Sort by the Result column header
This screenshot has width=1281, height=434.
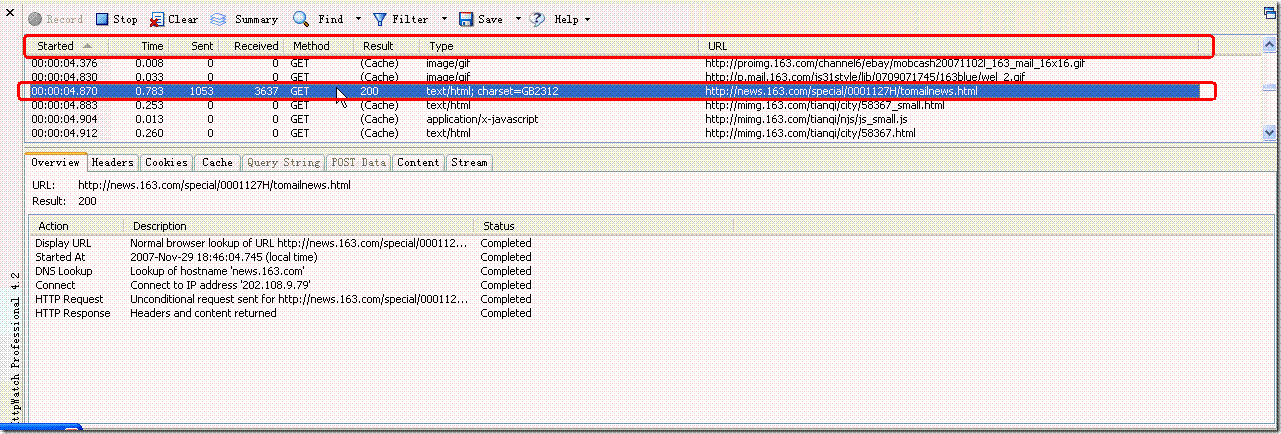(388, 46)
